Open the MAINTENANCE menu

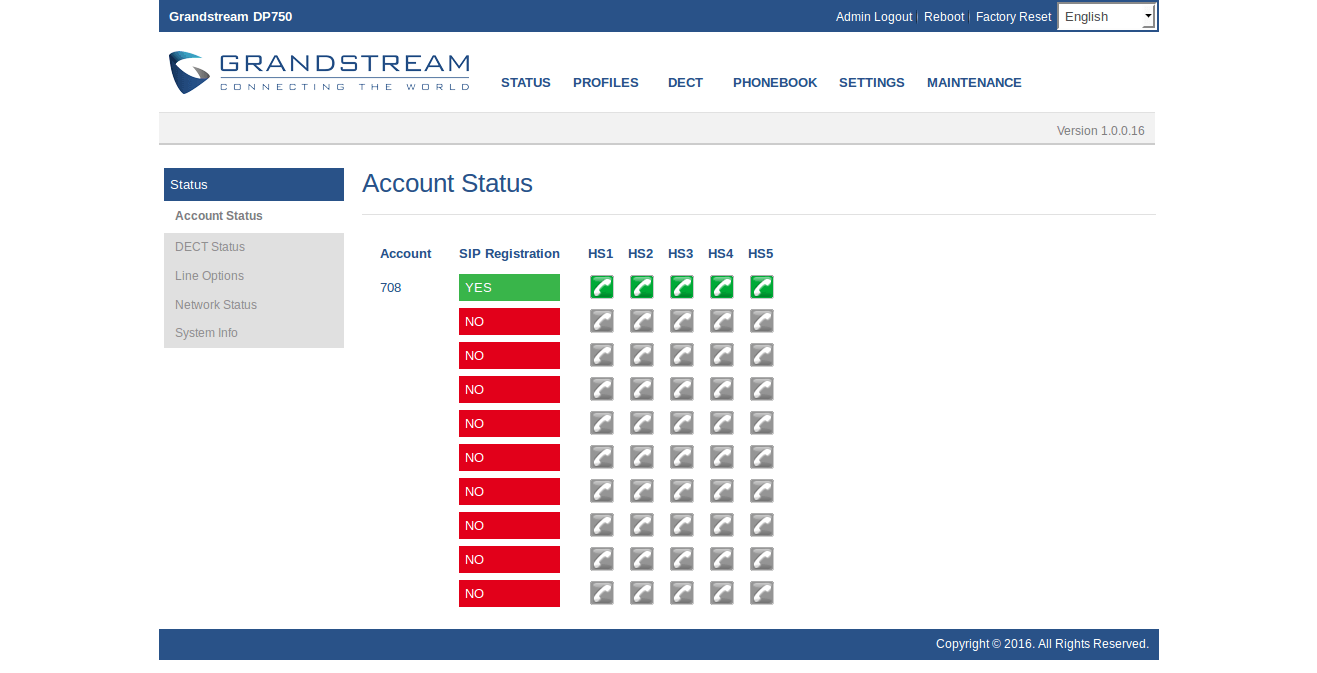point(973,83)
